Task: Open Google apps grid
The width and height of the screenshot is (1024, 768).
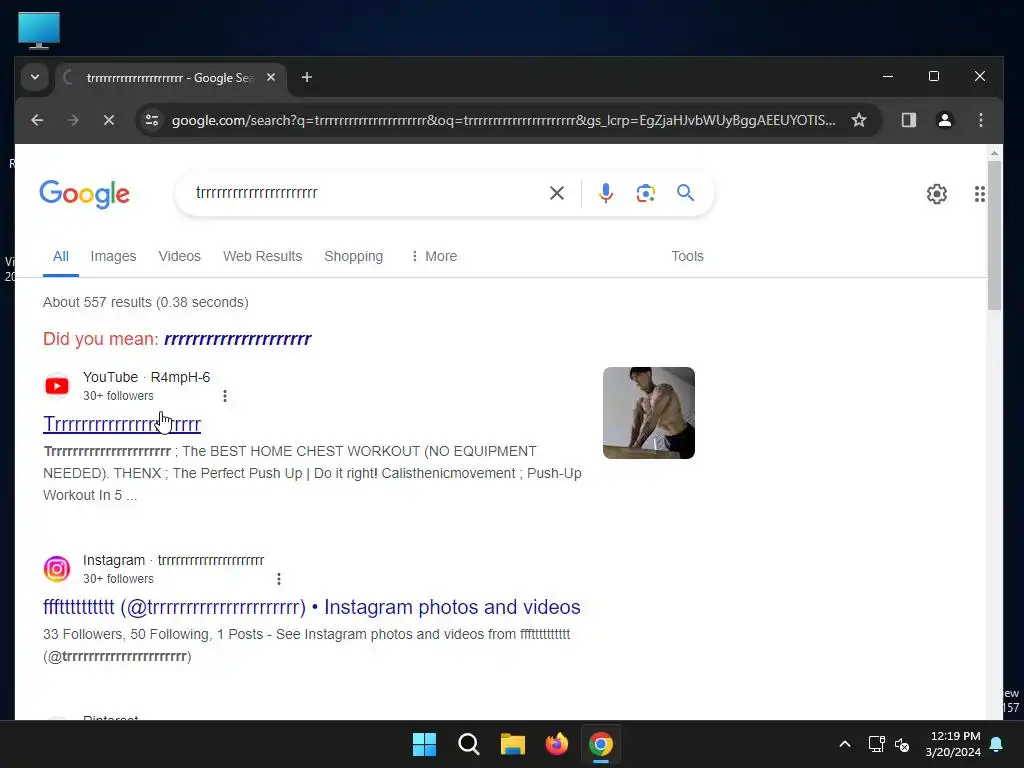Action: [979, 194]
